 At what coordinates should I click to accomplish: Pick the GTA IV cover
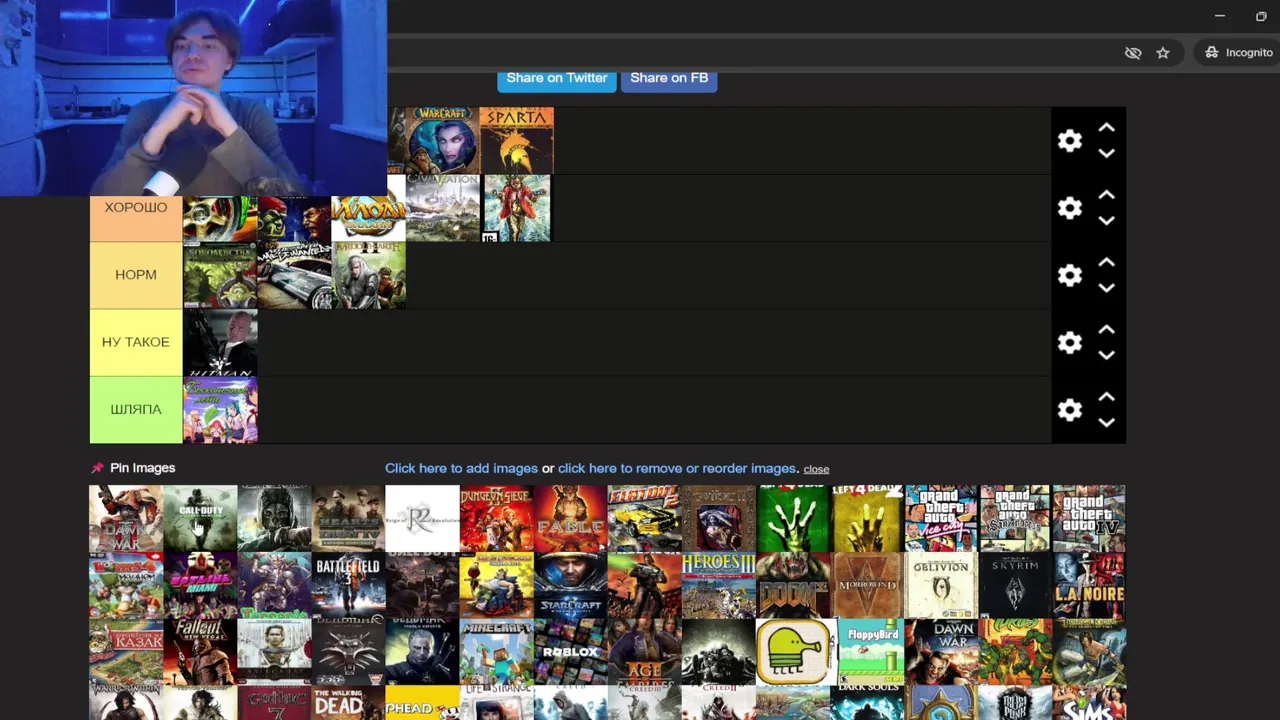tap(1089, 518)
